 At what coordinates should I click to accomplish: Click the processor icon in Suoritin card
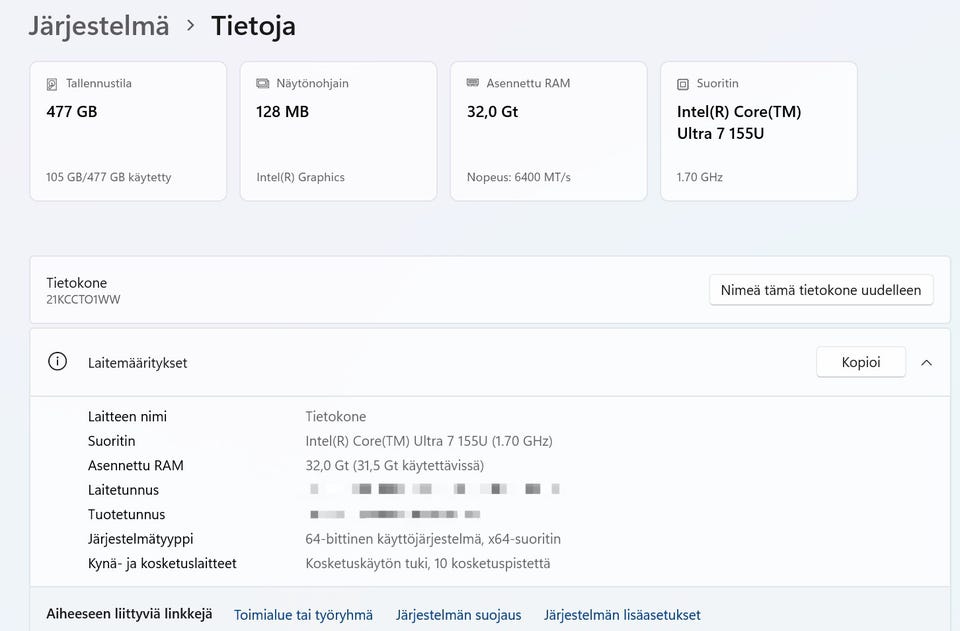[x=683, y=84]
